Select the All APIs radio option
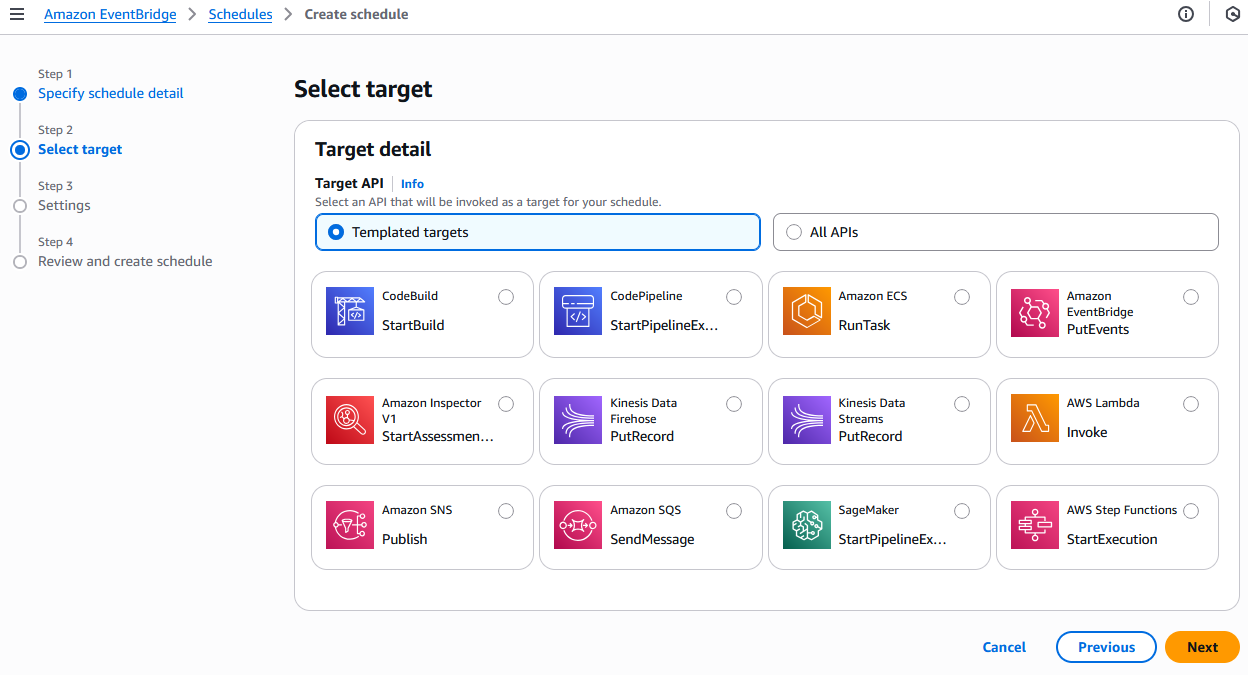The width and height of the screenshot is (1248, 675). coord(794,232)
